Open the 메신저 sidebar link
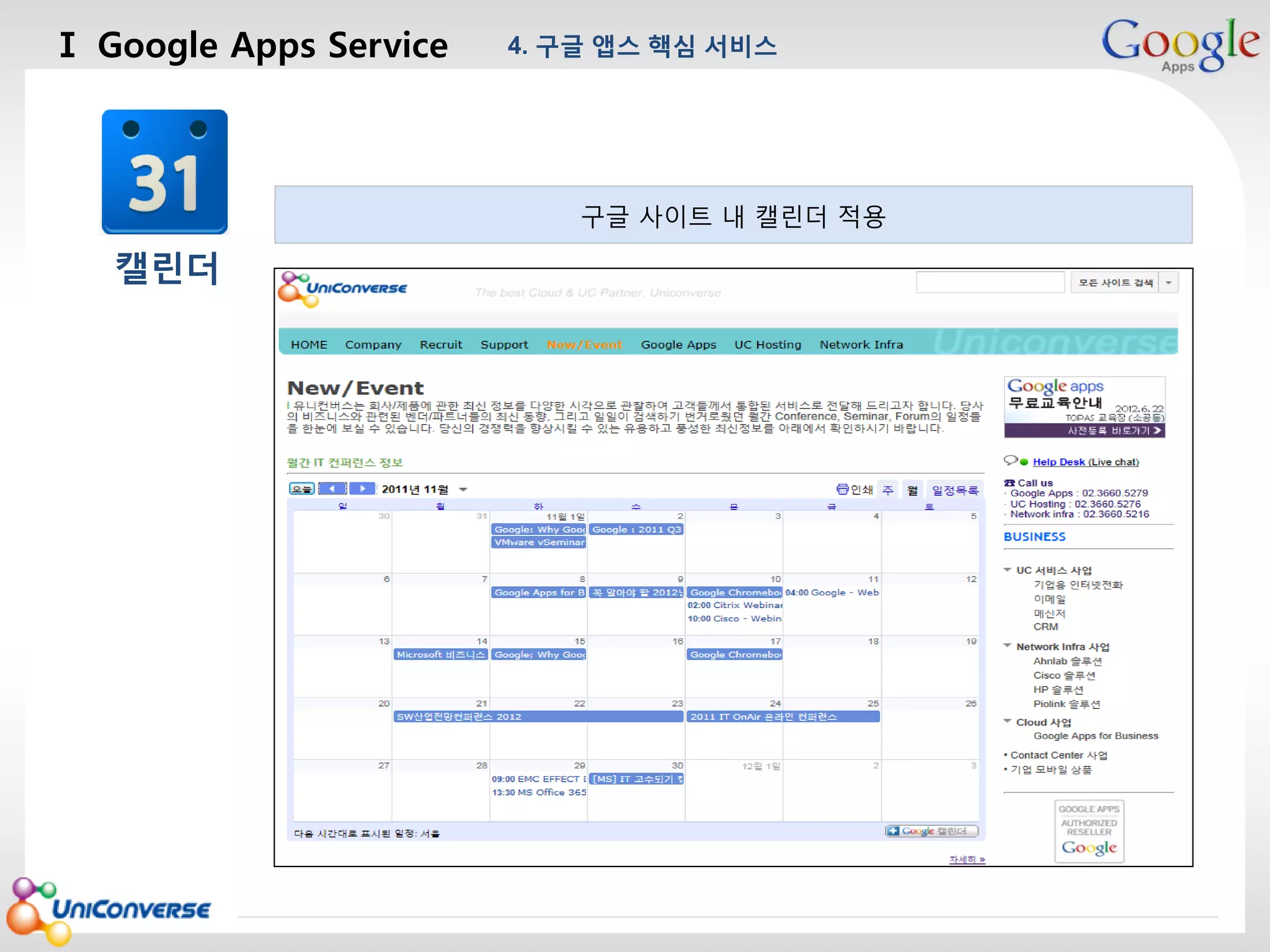This screenshot has width=1270, height=952. pos(1049,613)
